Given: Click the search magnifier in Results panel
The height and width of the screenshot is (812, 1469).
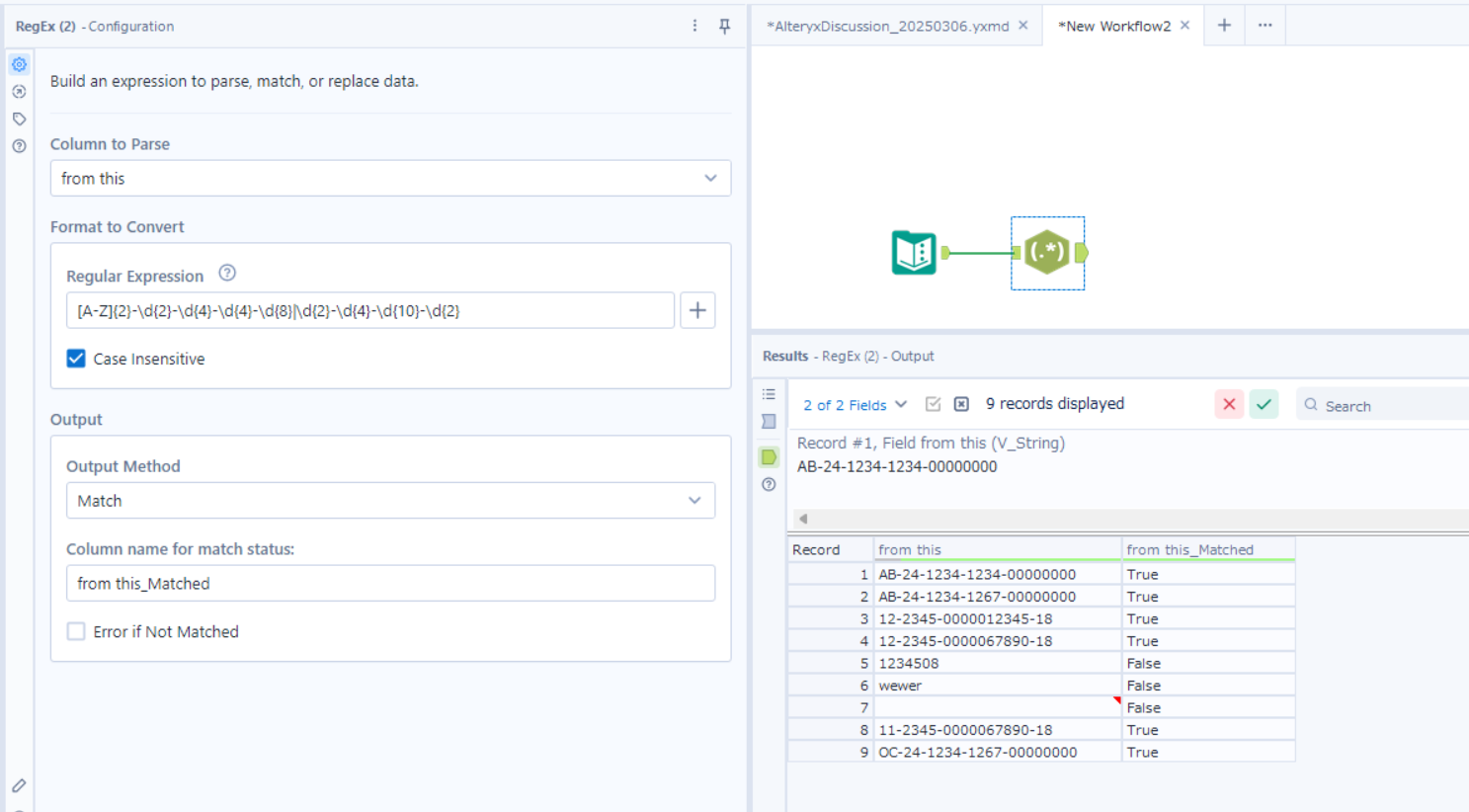Looking at the screenshot, I should click(1310, 405).
